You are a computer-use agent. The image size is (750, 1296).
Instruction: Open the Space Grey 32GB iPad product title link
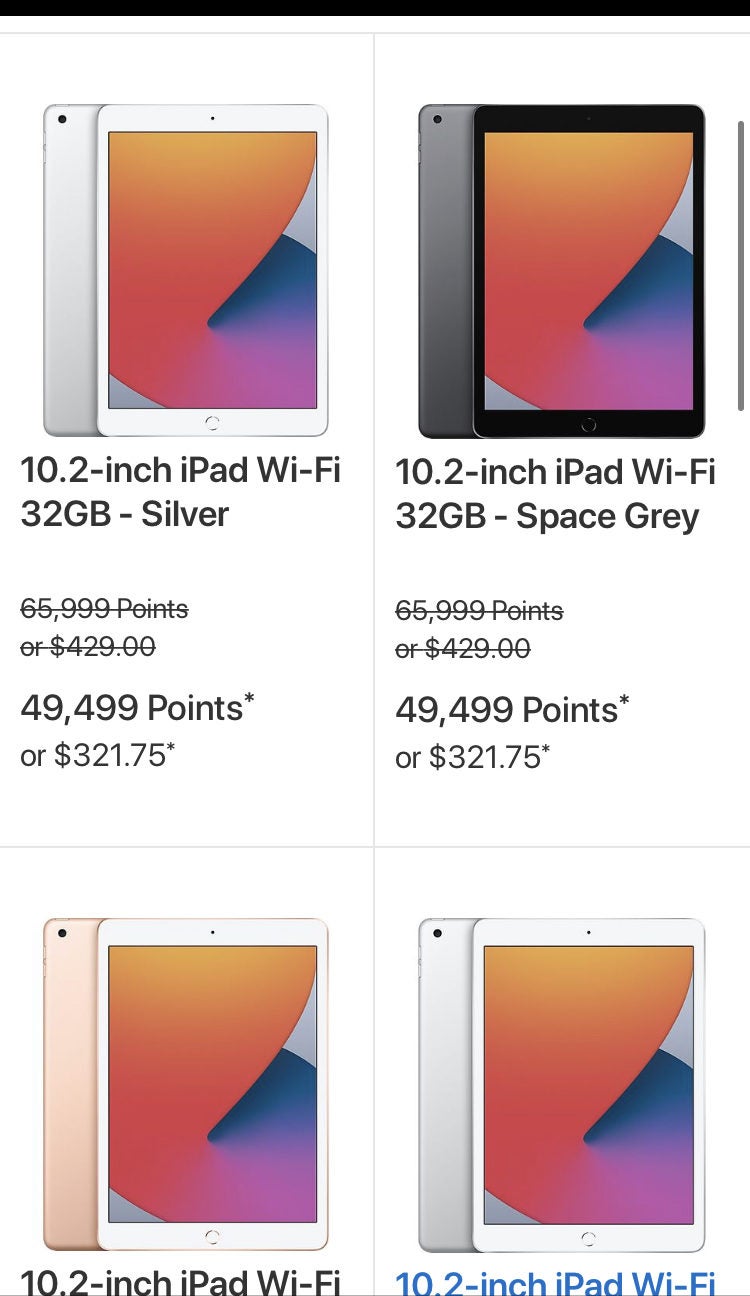[556, 494]
